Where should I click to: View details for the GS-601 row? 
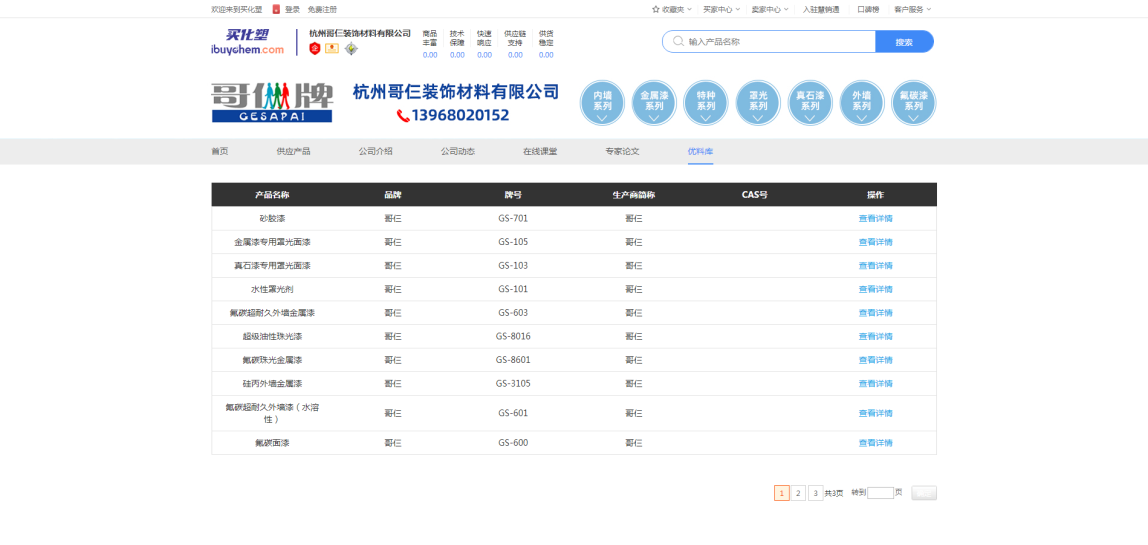(876, 413)
